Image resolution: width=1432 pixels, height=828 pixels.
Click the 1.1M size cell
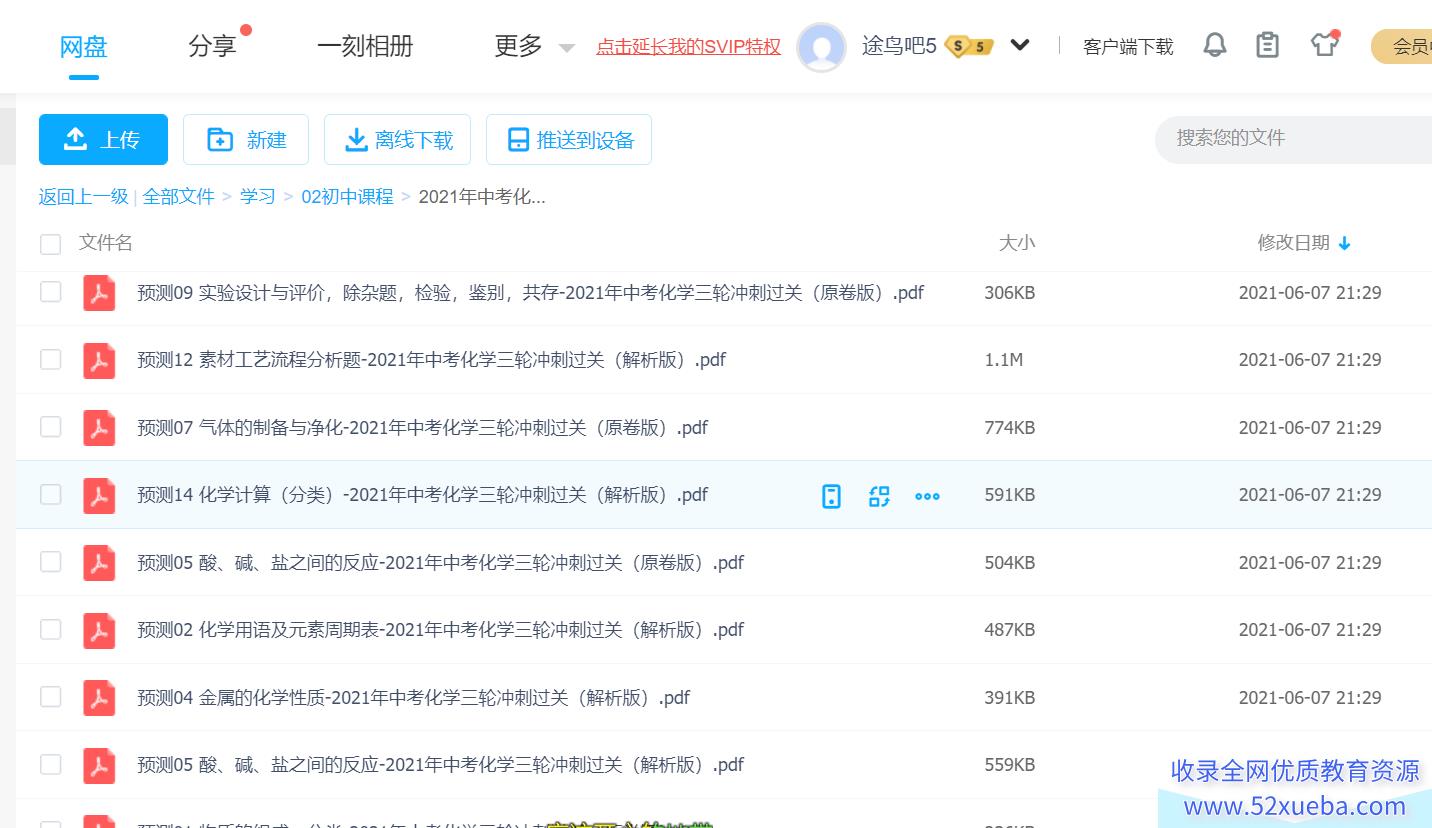(1004, 360)
